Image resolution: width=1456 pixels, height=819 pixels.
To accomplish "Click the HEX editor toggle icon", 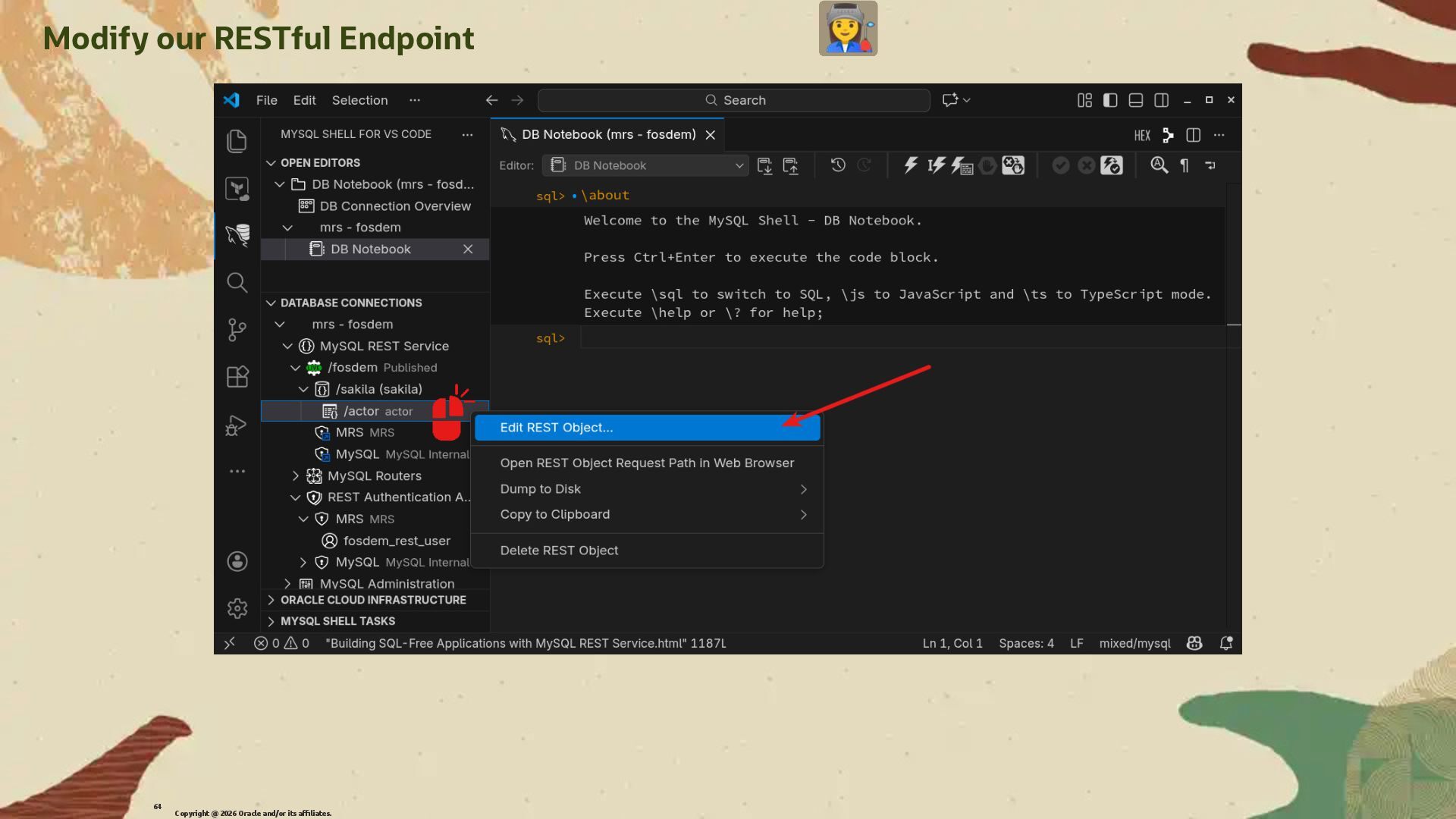I will [x=1142, y=135].
